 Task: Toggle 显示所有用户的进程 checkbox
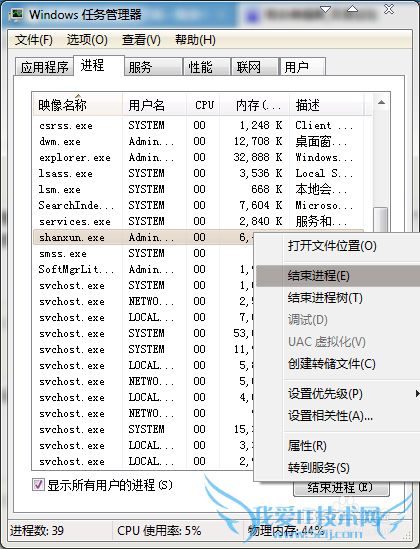coord(38,485)
